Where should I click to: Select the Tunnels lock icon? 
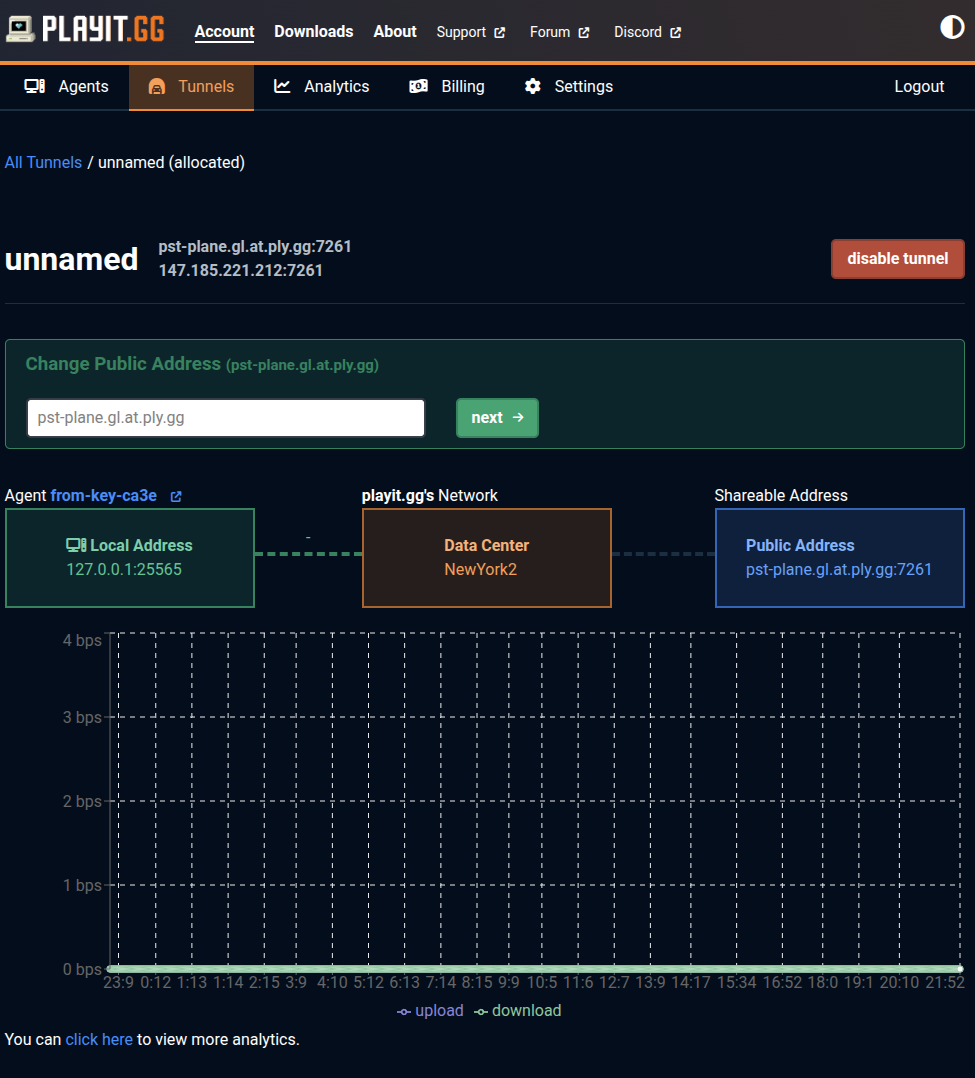pyautogui.click(x=156, y=87)
